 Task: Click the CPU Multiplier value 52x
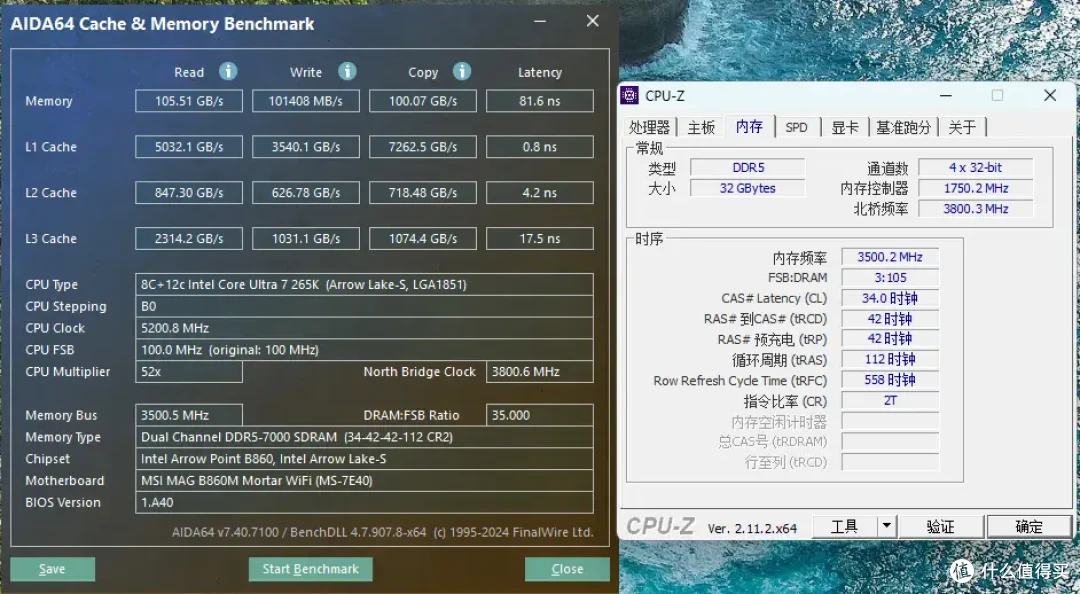click(189, 371)
